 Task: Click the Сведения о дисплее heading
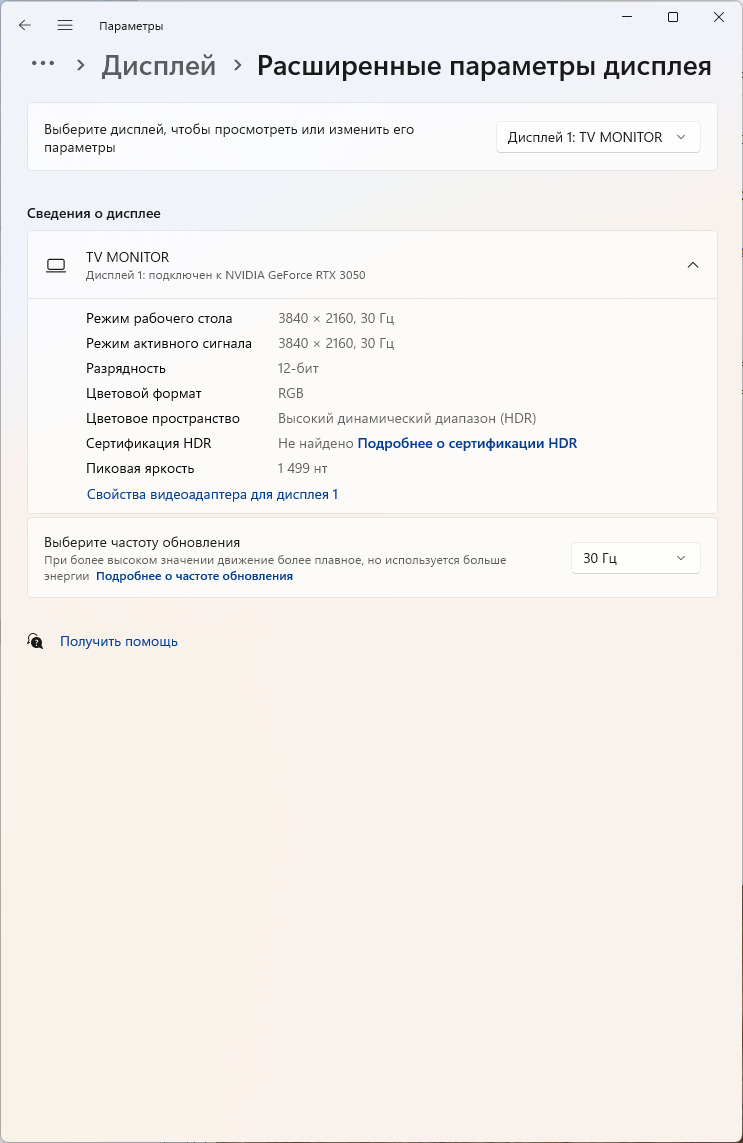94,213
